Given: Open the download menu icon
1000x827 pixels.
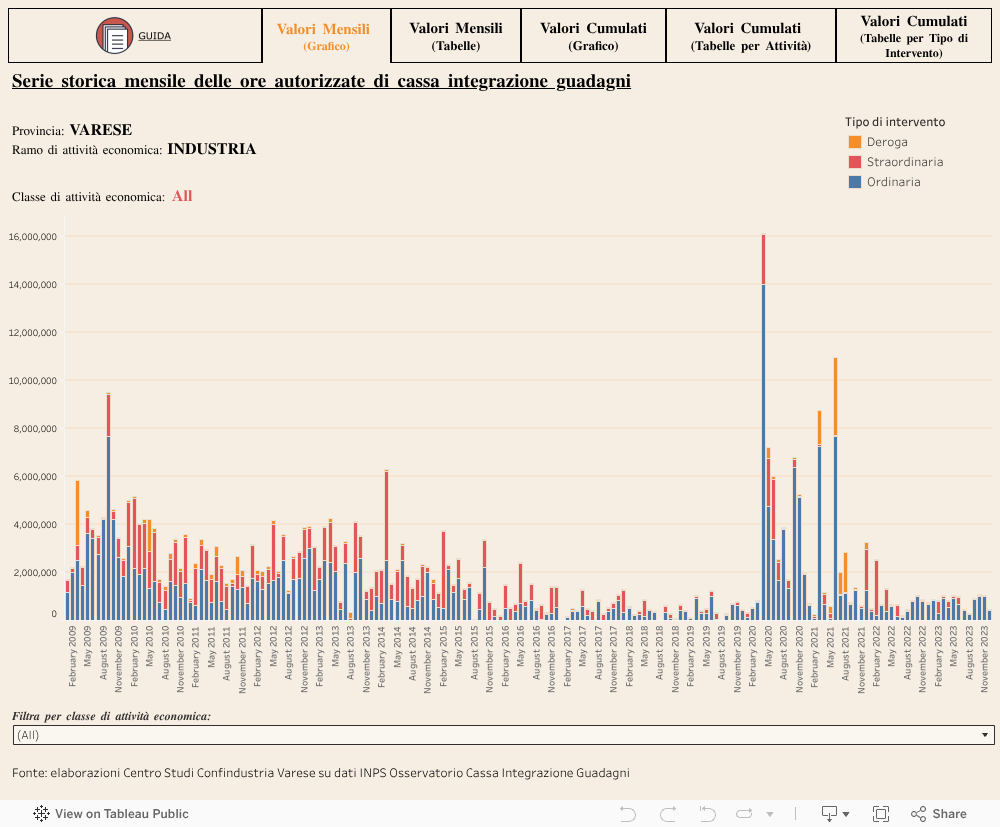Looking at the screenshot, I should pyautogui.click(x=834, y=813).
